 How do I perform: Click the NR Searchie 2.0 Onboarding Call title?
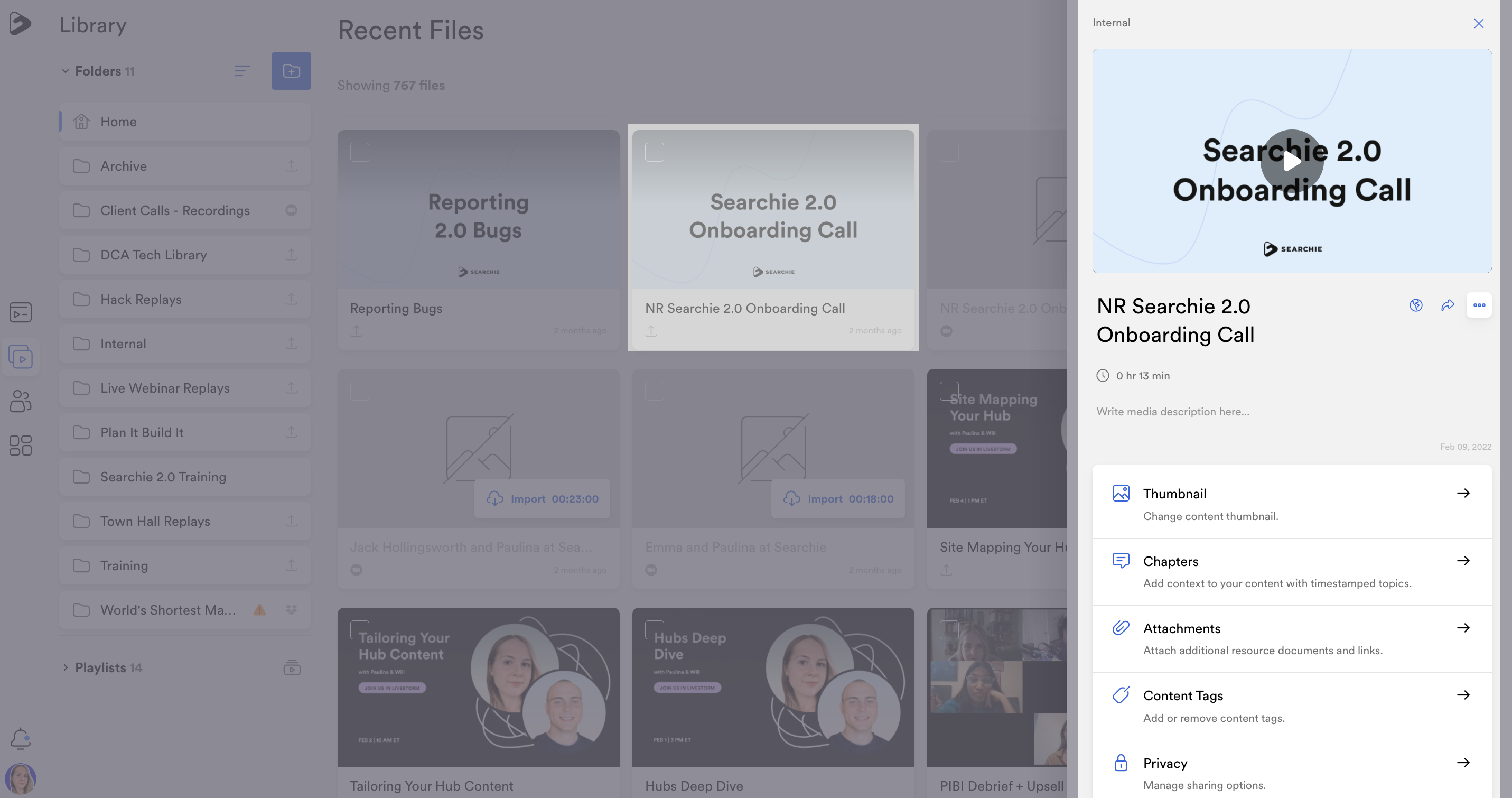click(x=745, y=308)
